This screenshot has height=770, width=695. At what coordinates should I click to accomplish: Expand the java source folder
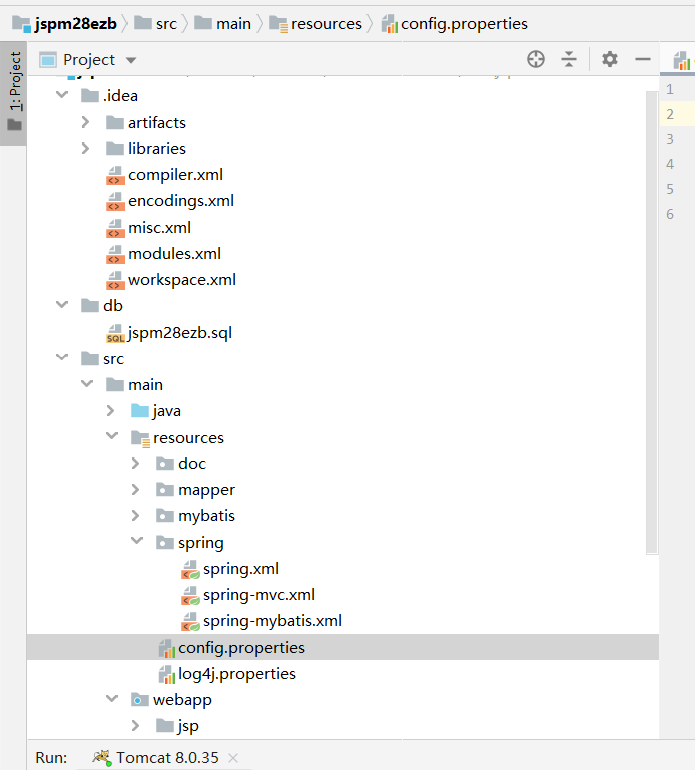111,411
